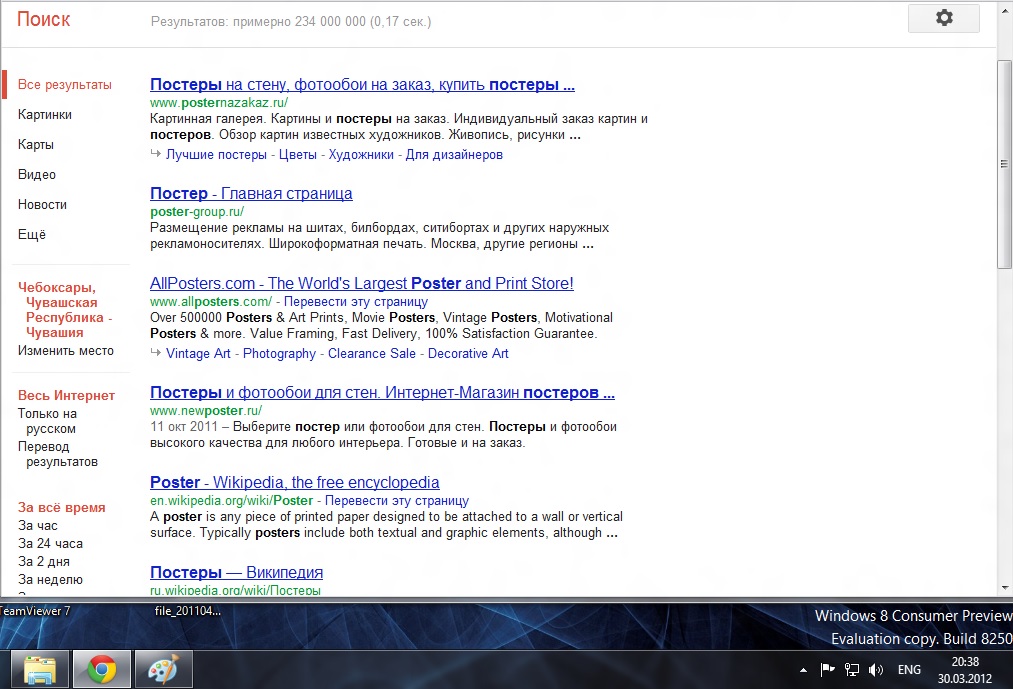The image size is (1013, 689).
Task: Click the page vertical scrollbar thumb
Action: (x=1004, y=164)
